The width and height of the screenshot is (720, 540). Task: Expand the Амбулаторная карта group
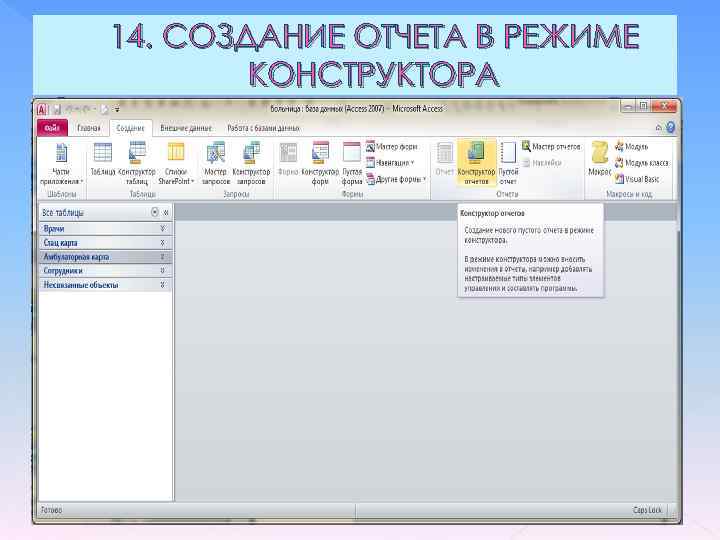coord(105,257)
